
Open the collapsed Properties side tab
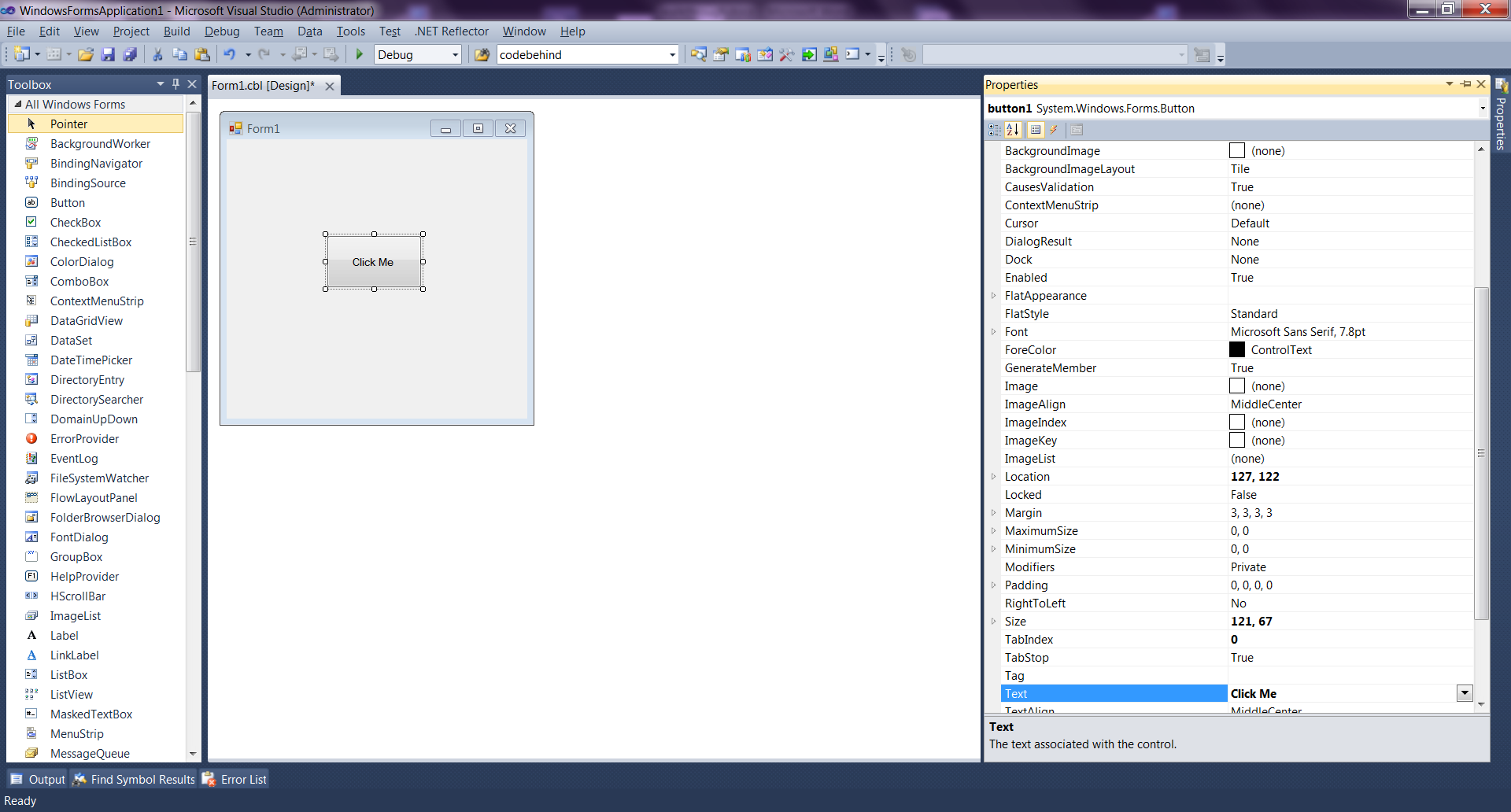1502,115
